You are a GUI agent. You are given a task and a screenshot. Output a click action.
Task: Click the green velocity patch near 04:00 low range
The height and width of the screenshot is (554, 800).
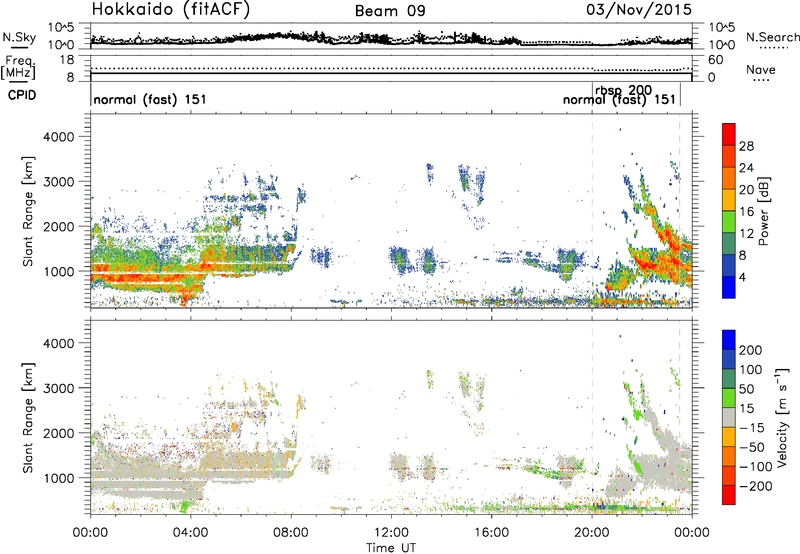click(x=183, y=506)
